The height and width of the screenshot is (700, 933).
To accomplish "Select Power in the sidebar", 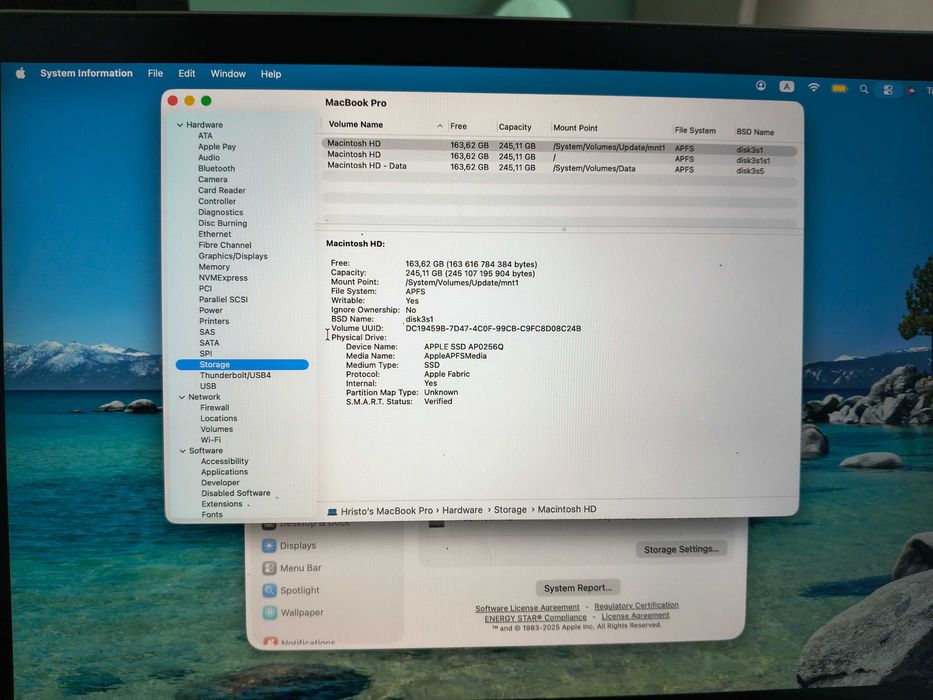I will pyautogui.click(x=211, y=310).
